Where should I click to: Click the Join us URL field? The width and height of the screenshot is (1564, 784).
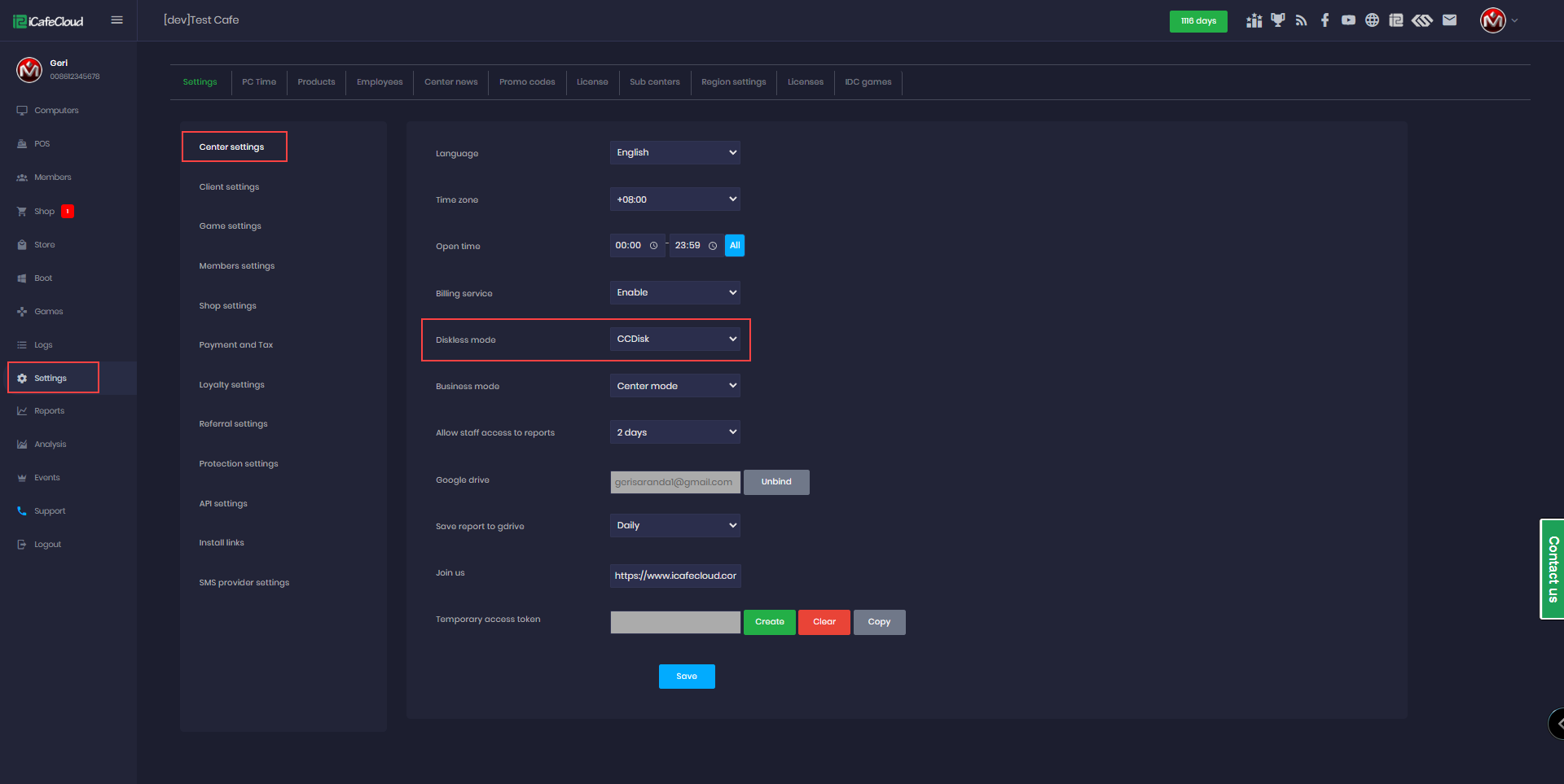[674, 576]
